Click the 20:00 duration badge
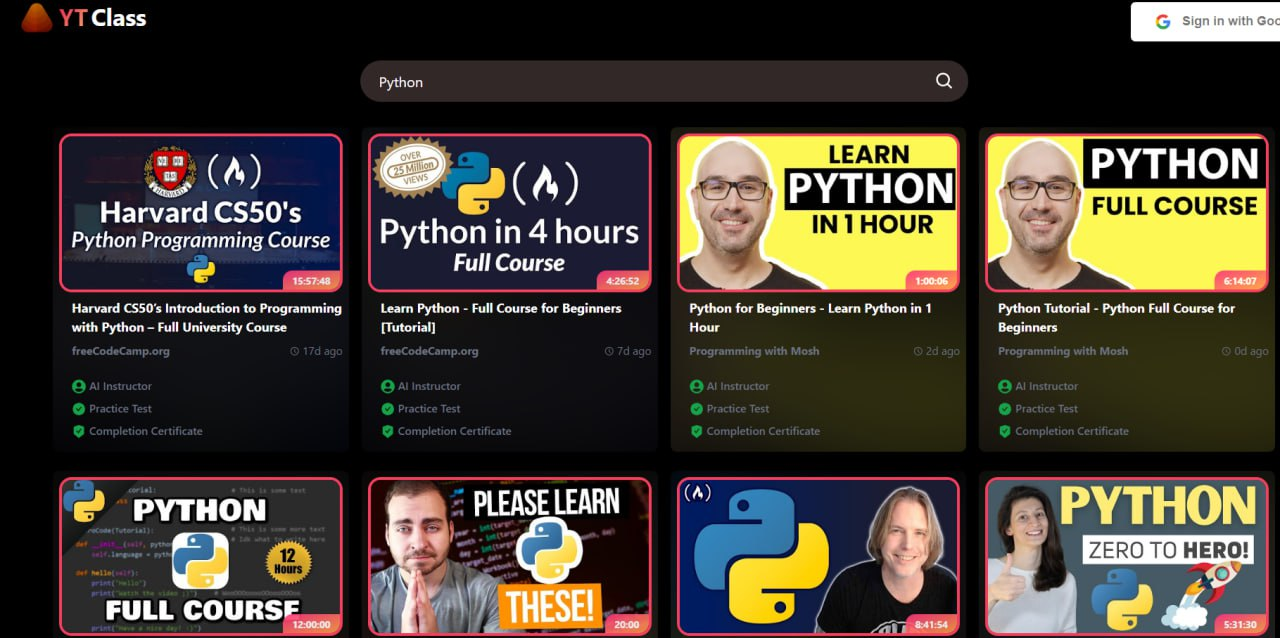 [x=627, y=624]
